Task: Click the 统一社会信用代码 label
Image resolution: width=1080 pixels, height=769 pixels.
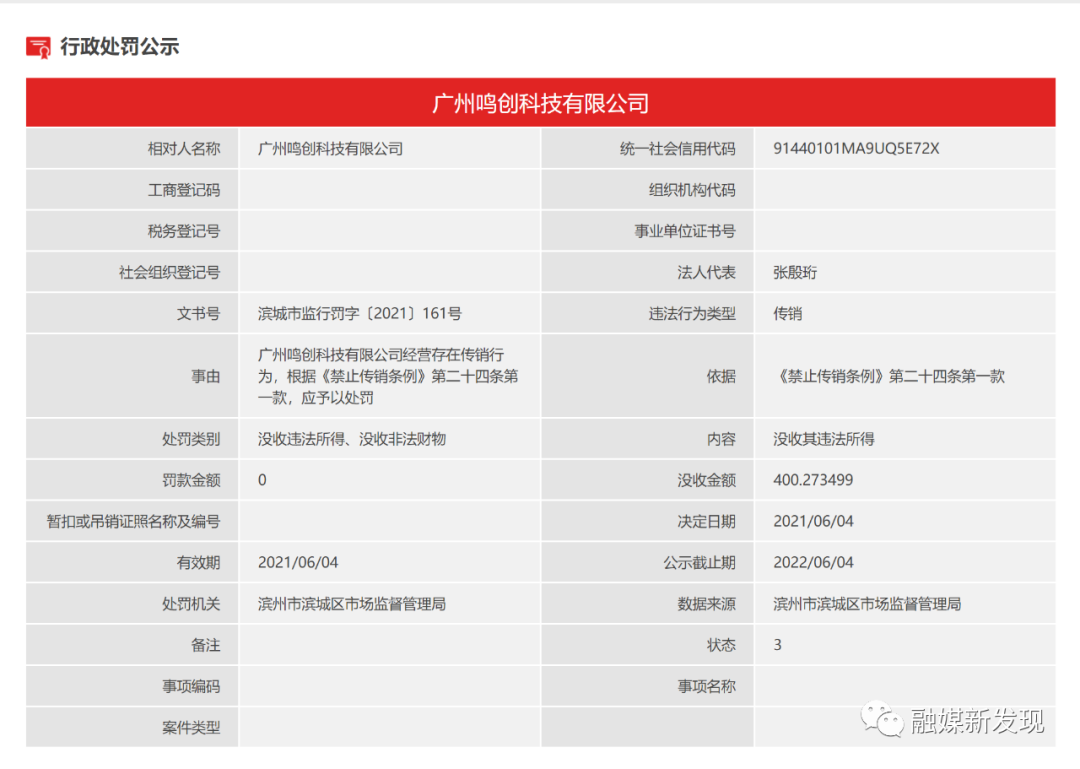Action: pos(677,149)
